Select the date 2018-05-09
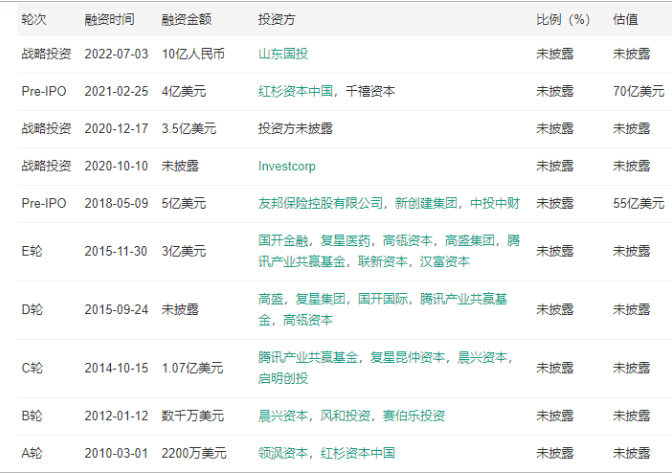 (x=116, y=203)
